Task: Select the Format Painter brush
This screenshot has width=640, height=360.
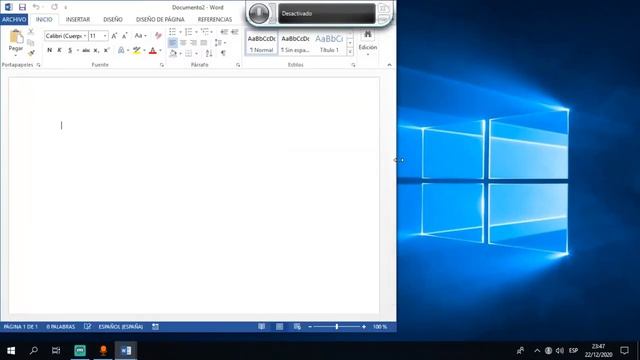Action: (x=31, y=53)
